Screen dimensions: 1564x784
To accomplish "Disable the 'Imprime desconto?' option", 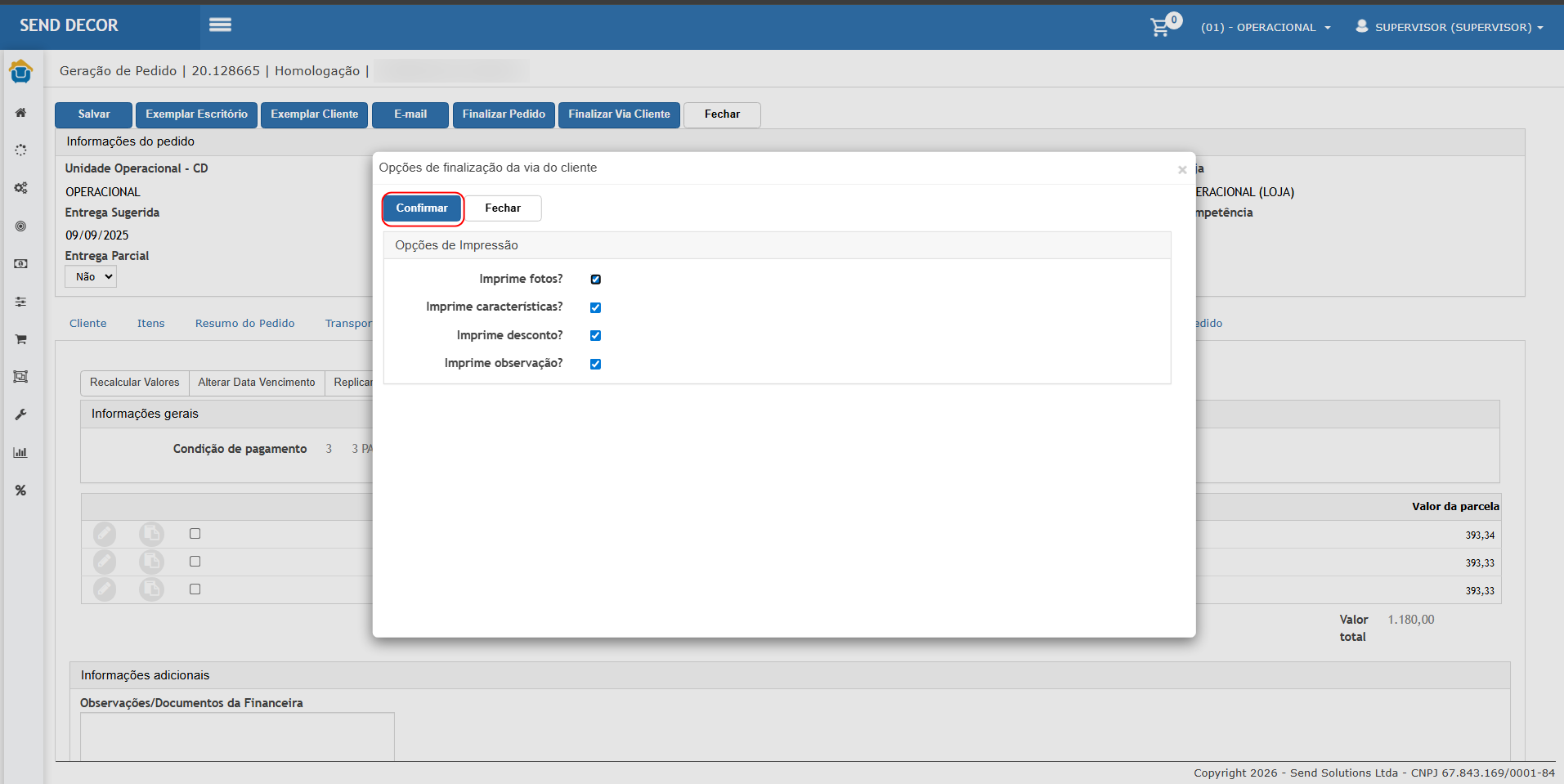I will [595, 335].
